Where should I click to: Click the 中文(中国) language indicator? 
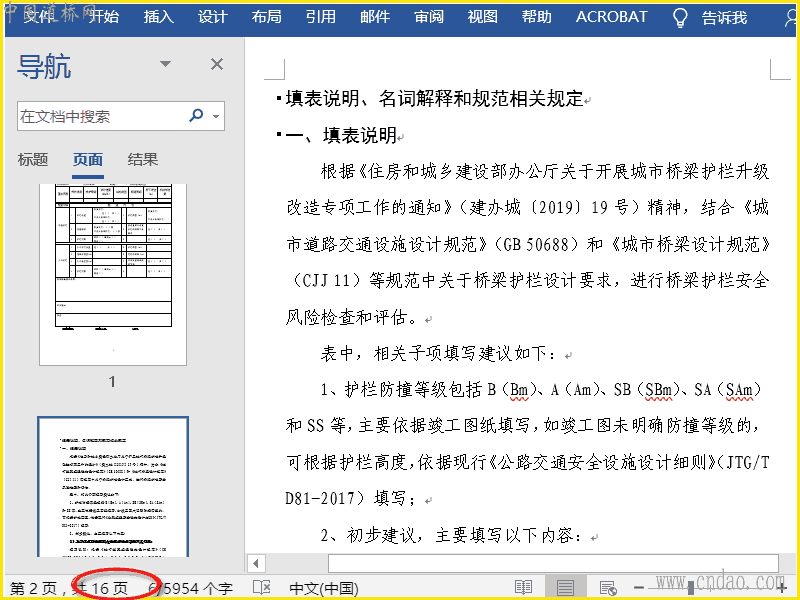[323, 588]
